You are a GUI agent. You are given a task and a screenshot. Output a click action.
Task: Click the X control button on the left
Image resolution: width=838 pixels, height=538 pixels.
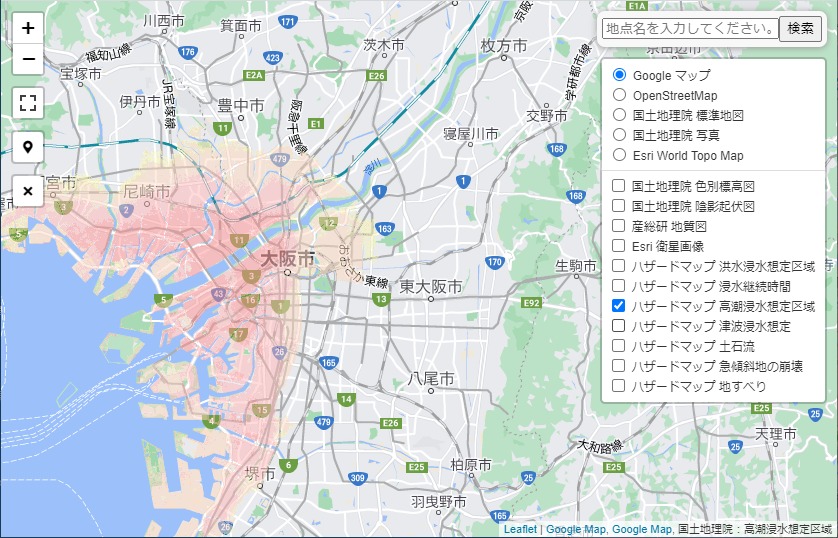pyautogui.click(x=28, y=190)
